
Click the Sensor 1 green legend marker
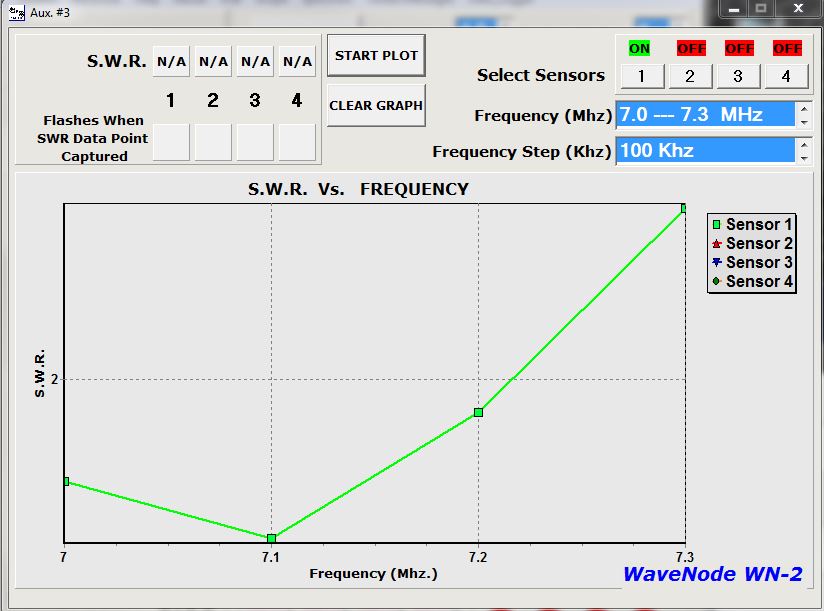pyautogui.click(x=716, y=225)
